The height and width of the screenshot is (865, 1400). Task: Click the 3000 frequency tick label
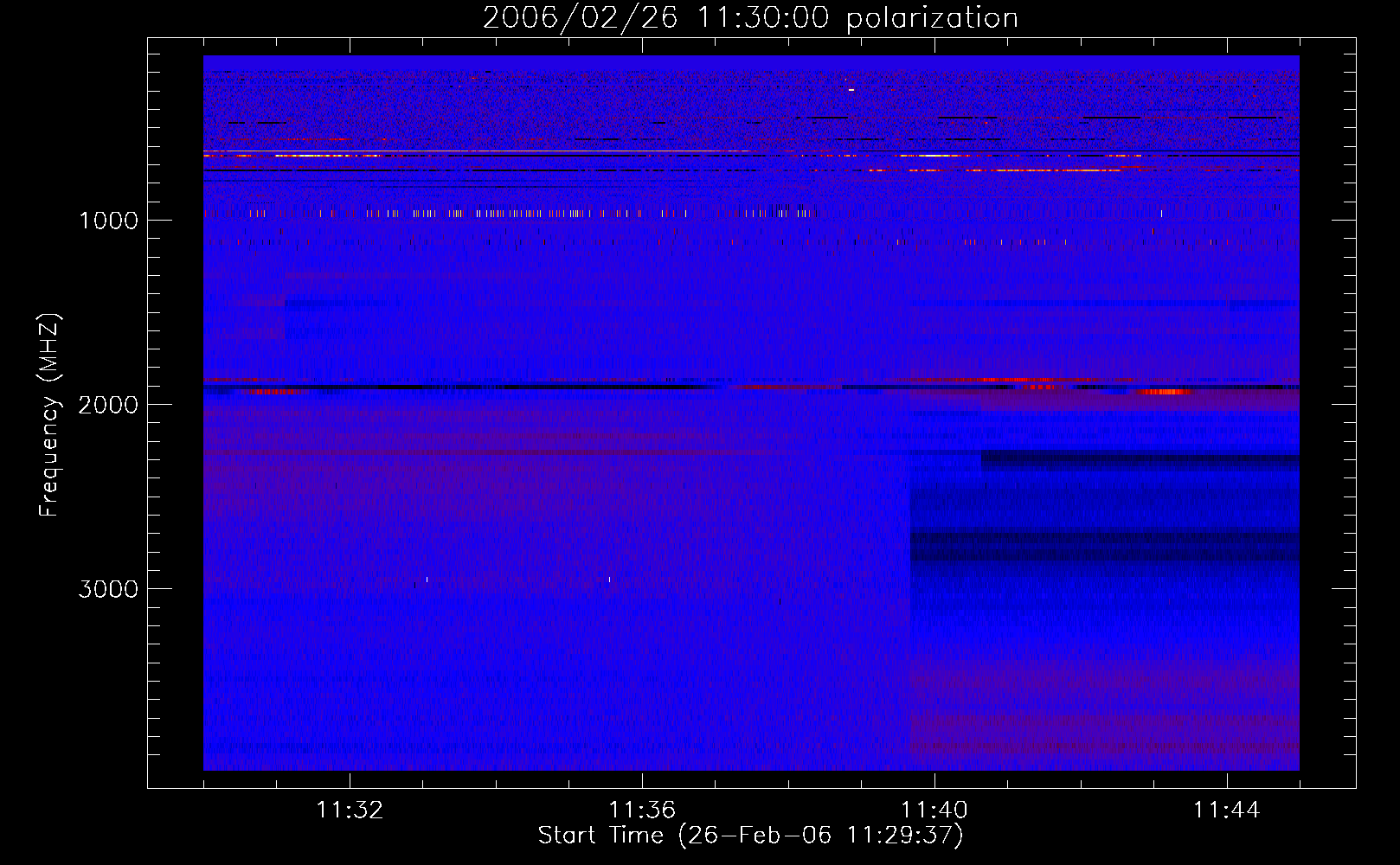point(108,589)
